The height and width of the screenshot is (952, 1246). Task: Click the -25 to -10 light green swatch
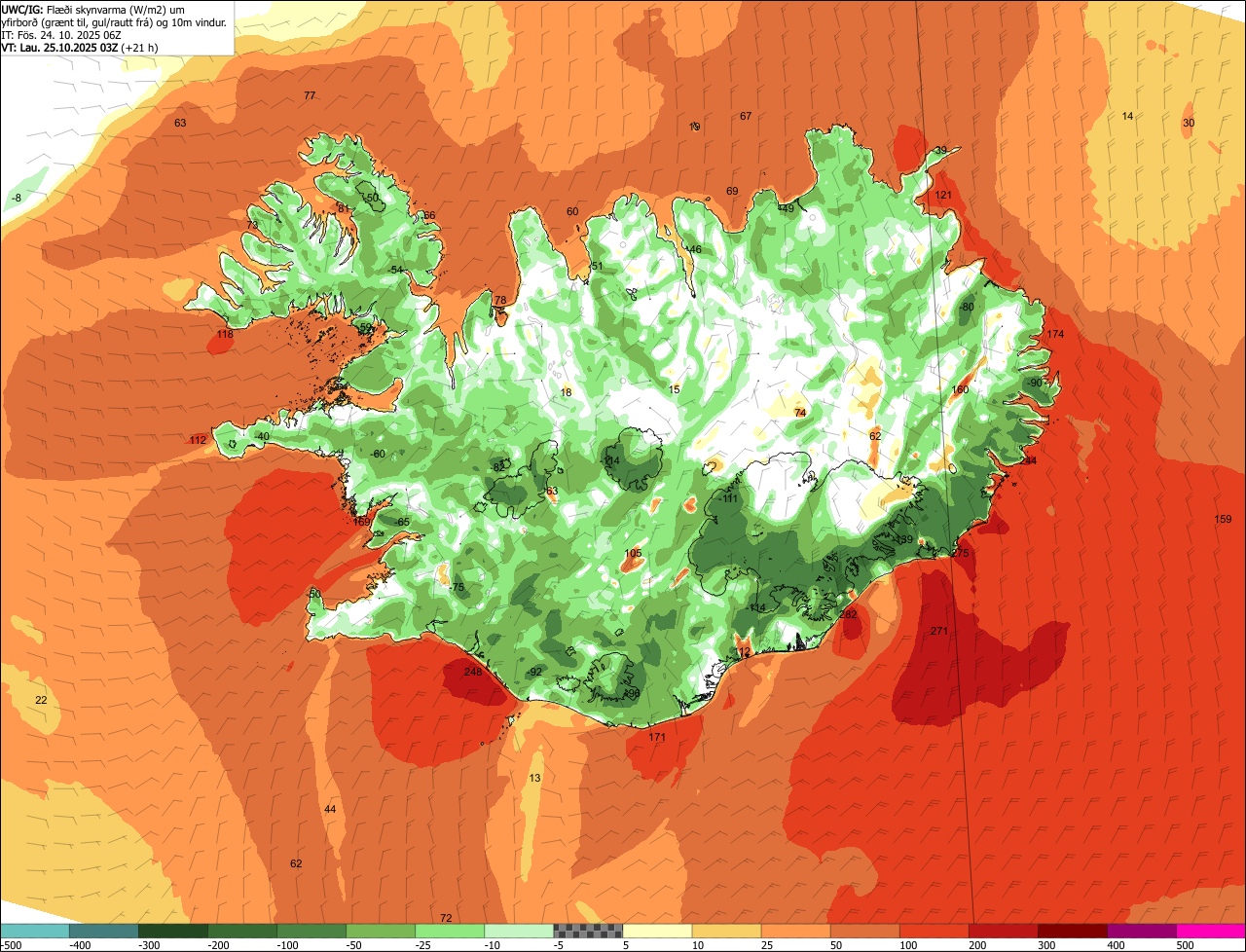point(450,931)
